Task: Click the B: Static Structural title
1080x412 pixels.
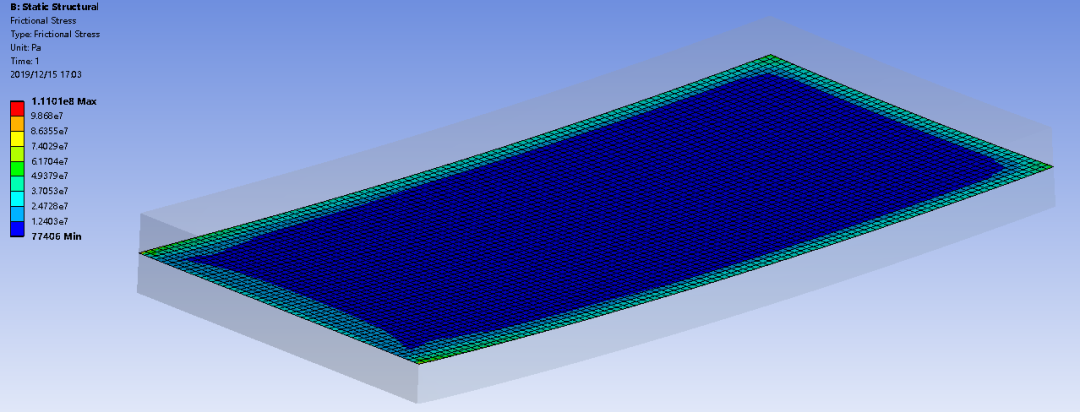Action: coord(54,7)
